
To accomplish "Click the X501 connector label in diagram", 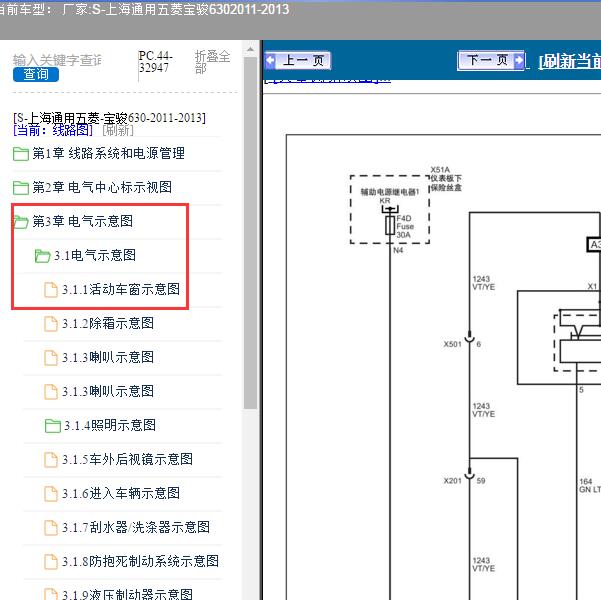I will 453,344.
